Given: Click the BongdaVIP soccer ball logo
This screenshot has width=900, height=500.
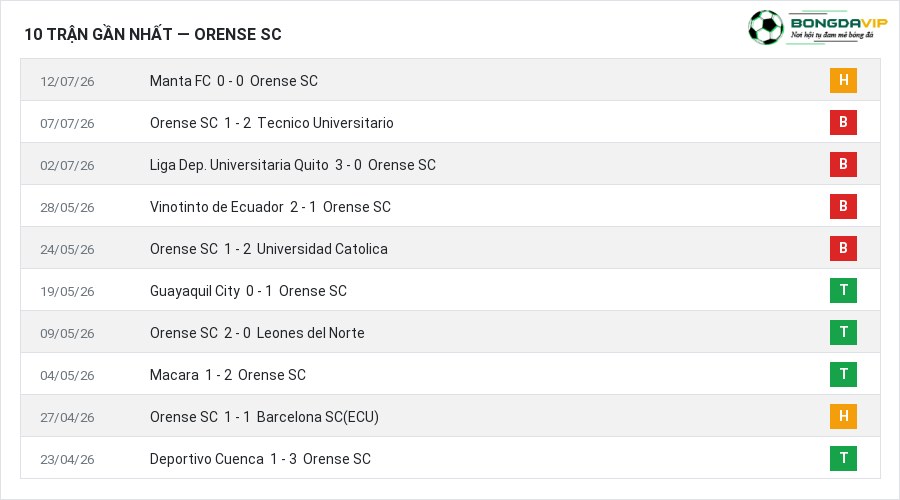Looking at the screenshot, I should [x=766, y=27].
